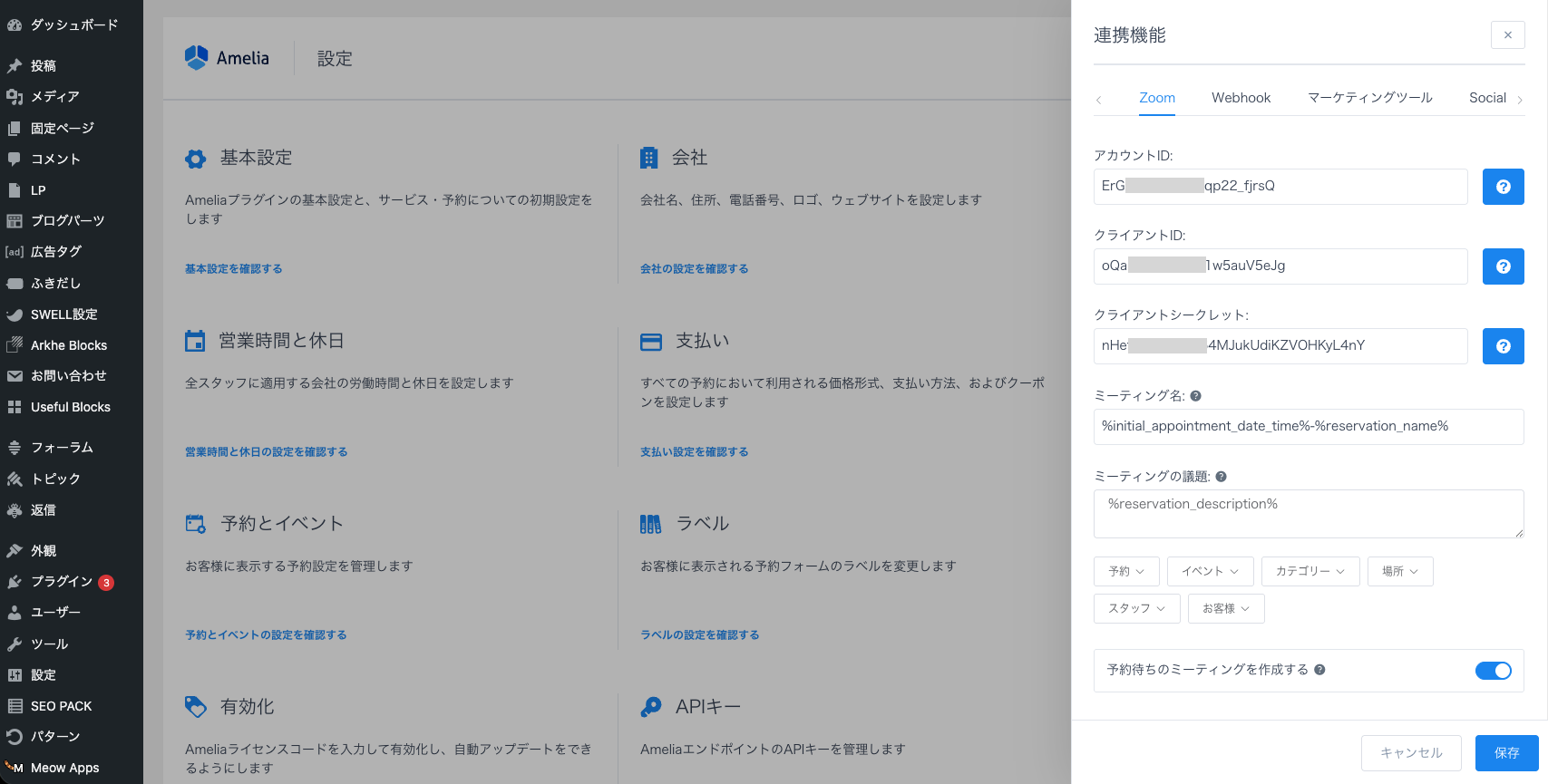Switch to the Webhook tab

[x=1241, y=98]
